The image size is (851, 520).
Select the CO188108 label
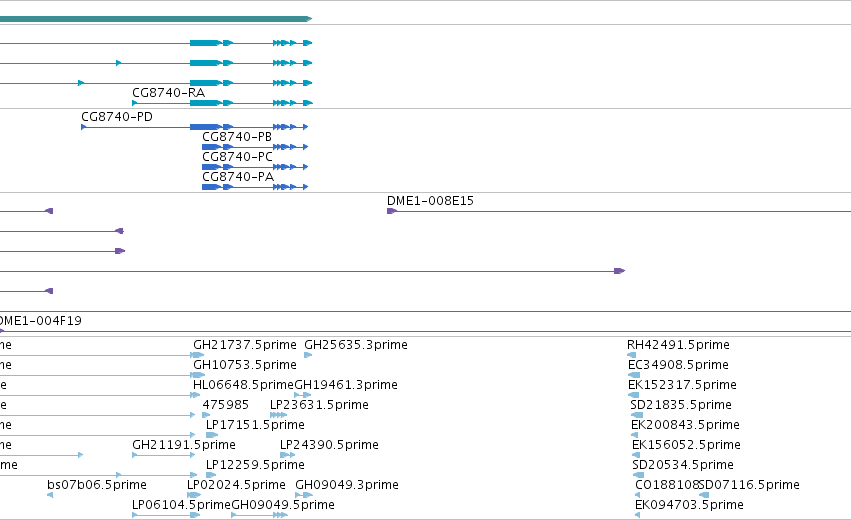pos(666,485)
